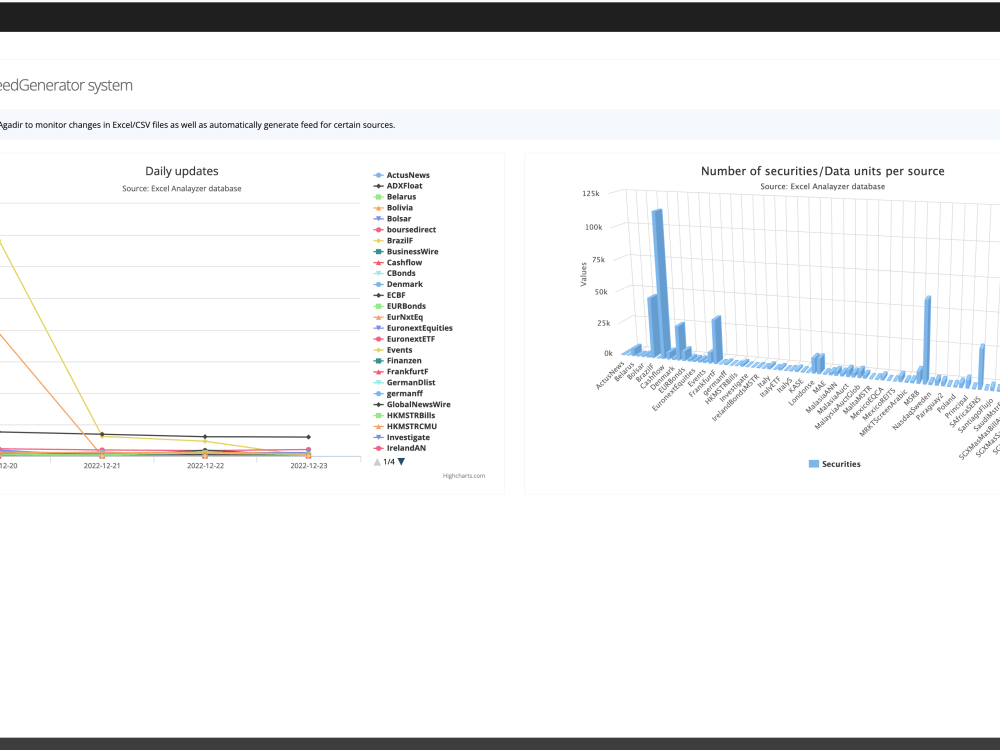The width and height of the screenshot is (1000, 750).
Task: Hide Events series in legend
Action: click(393, 349)
